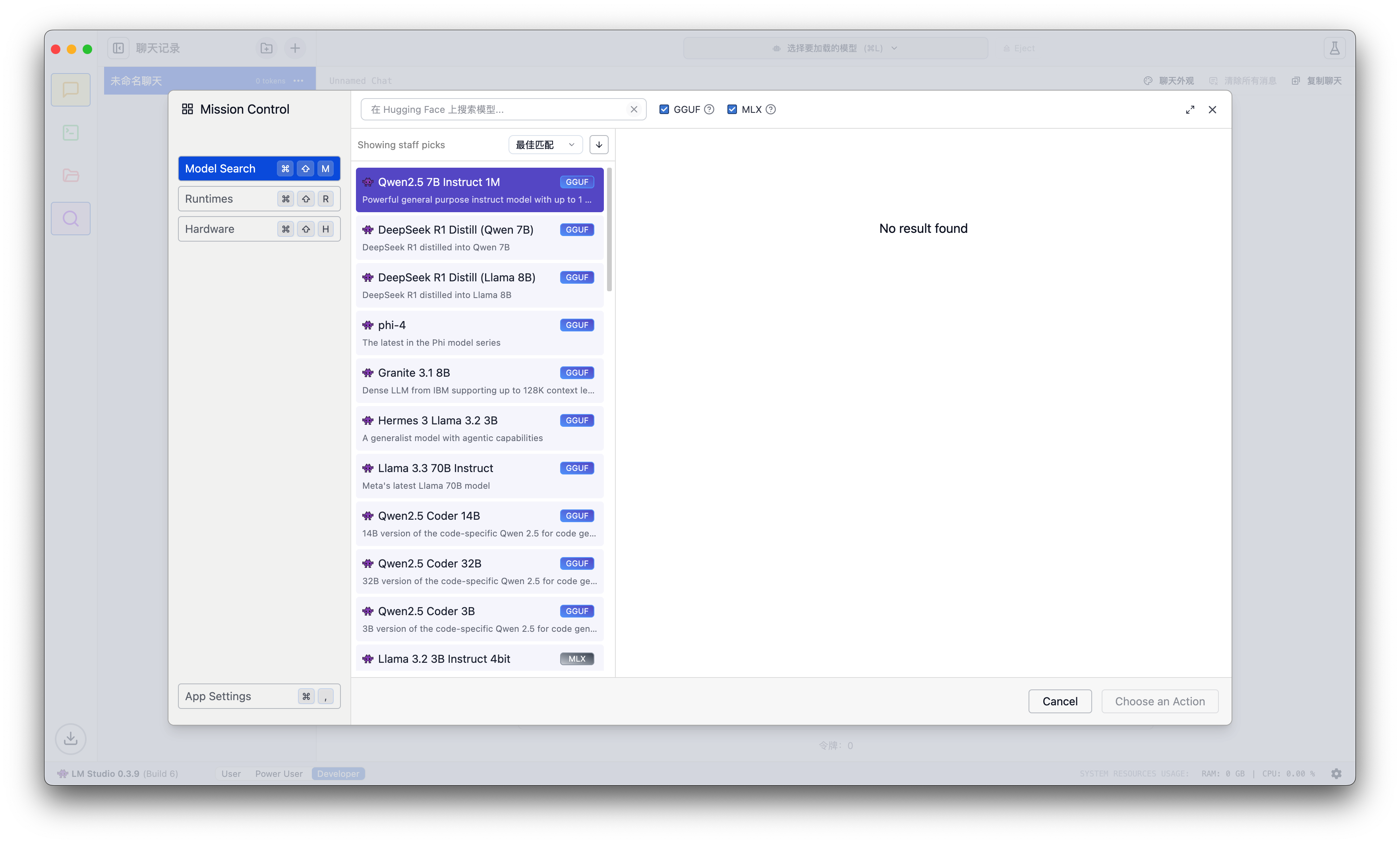
Task: Uncheck the MLX format checkbox
Action: tap(732, 110)
